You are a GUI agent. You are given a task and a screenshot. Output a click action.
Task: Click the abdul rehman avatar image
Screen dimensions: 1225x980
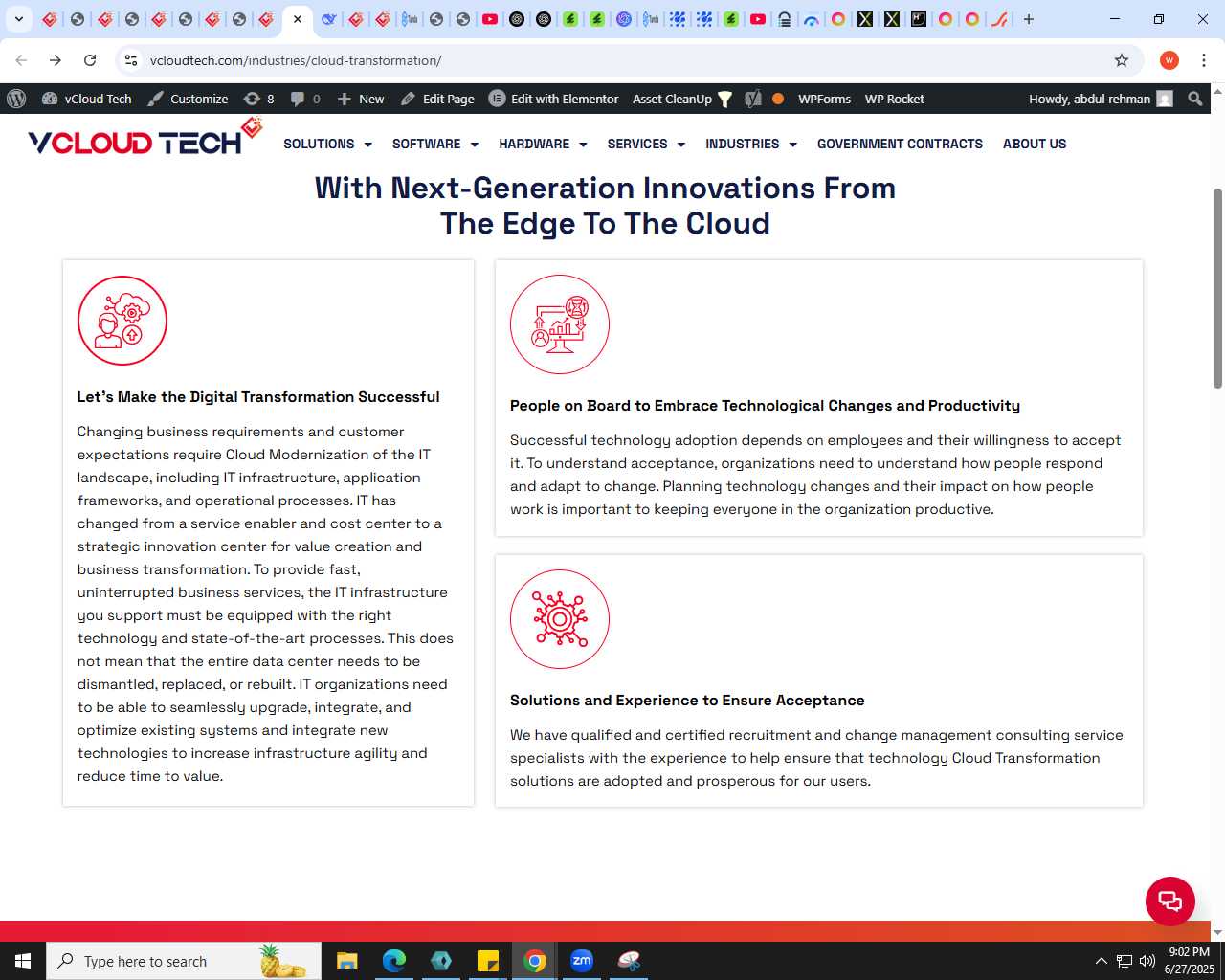(x=1165, y=99)
